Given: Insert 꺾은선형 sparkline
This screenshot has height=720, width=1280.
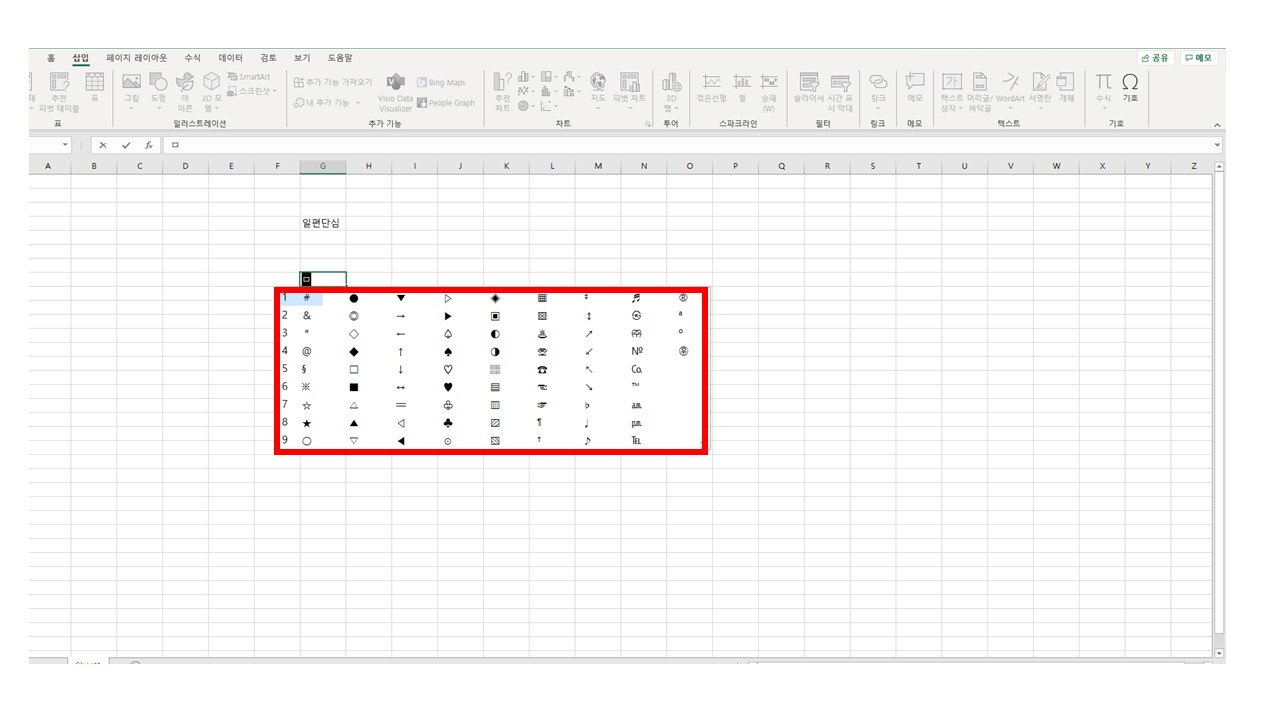Looking at the screenshot, I should point(712,88).
